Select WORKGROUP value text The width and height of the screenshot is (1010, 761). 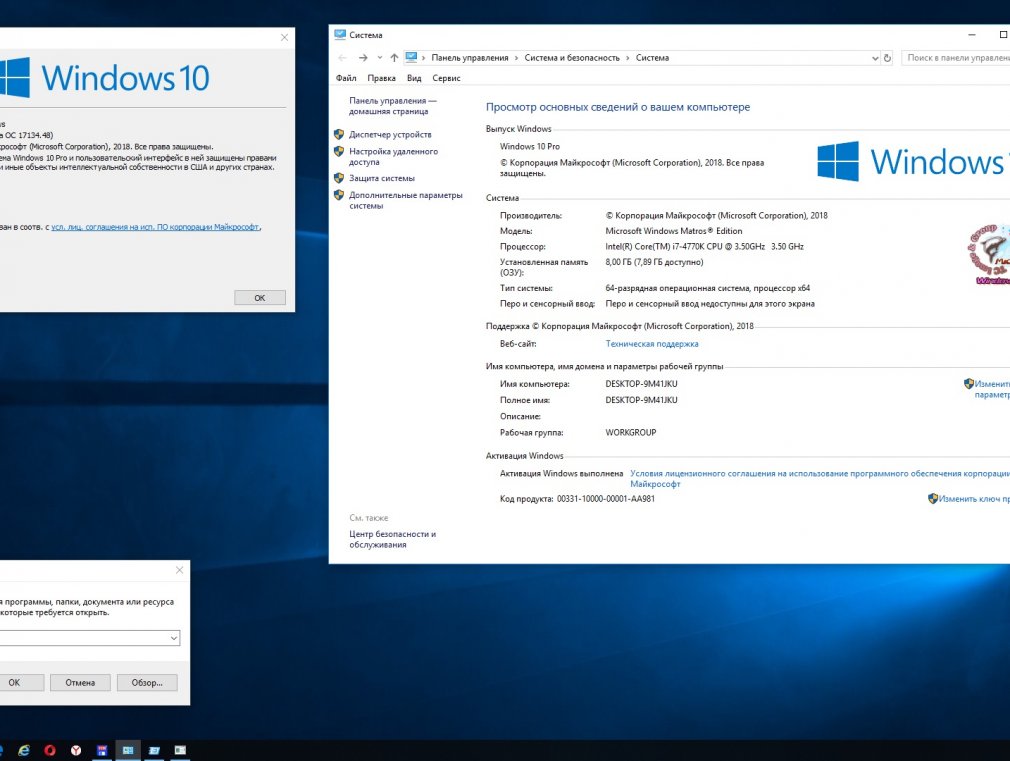631,433
